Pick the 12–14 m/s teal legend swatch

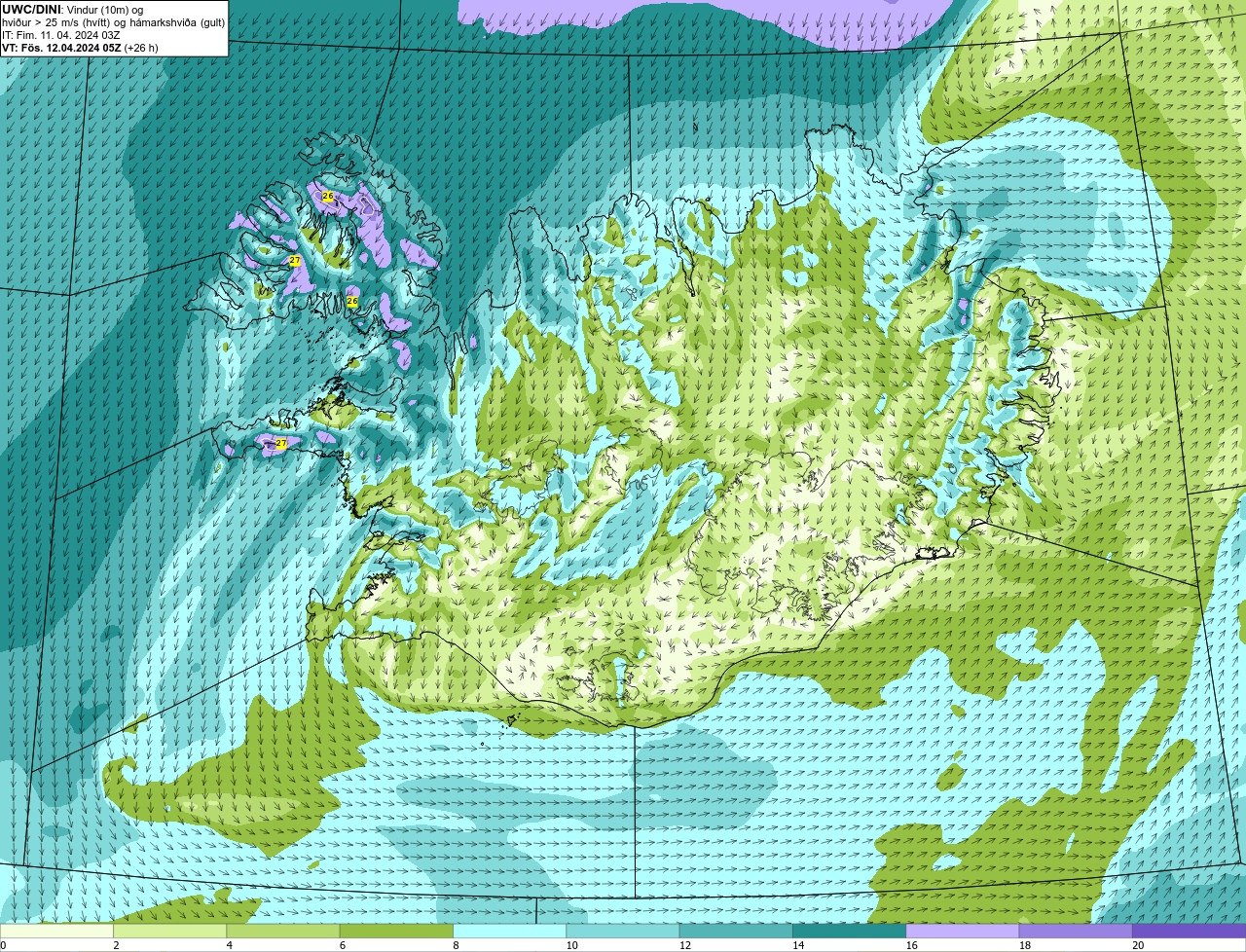click(x=736, y=931)
